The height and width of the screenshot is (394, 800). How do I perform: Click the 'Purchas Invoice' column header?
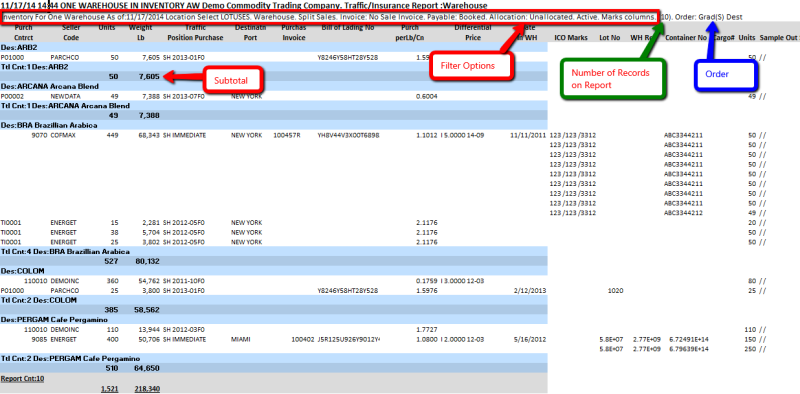click(293, 33)
